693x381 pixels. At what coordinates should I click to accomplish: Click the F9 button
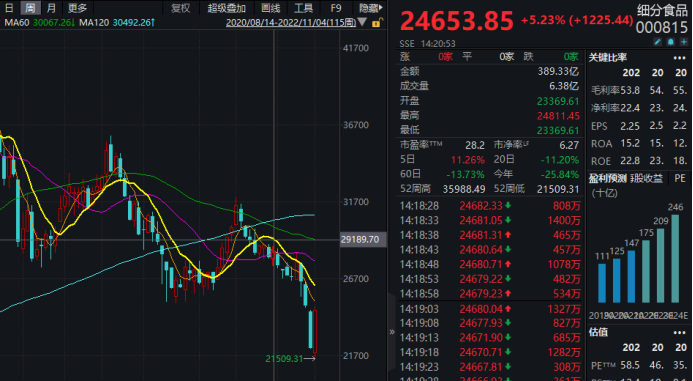[336, 8]
